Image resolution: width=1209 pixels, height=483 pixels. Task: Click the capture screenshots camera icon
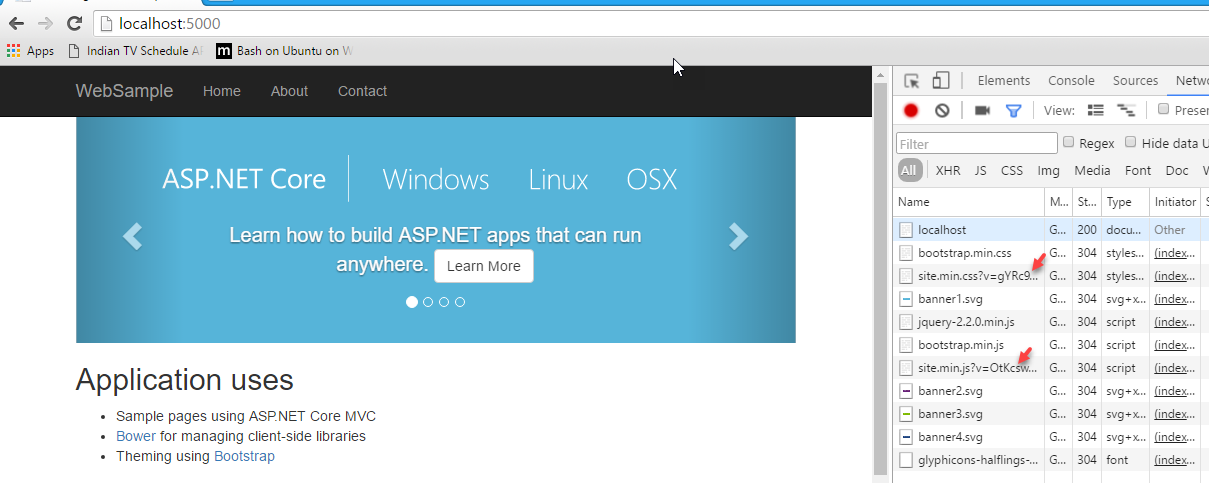click(982, 111)
